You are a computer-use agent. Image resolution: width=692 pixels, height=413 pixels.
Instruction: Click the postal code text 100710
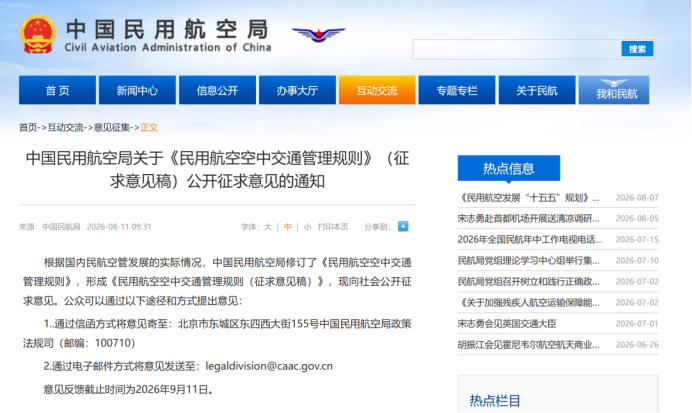(112, 343)
